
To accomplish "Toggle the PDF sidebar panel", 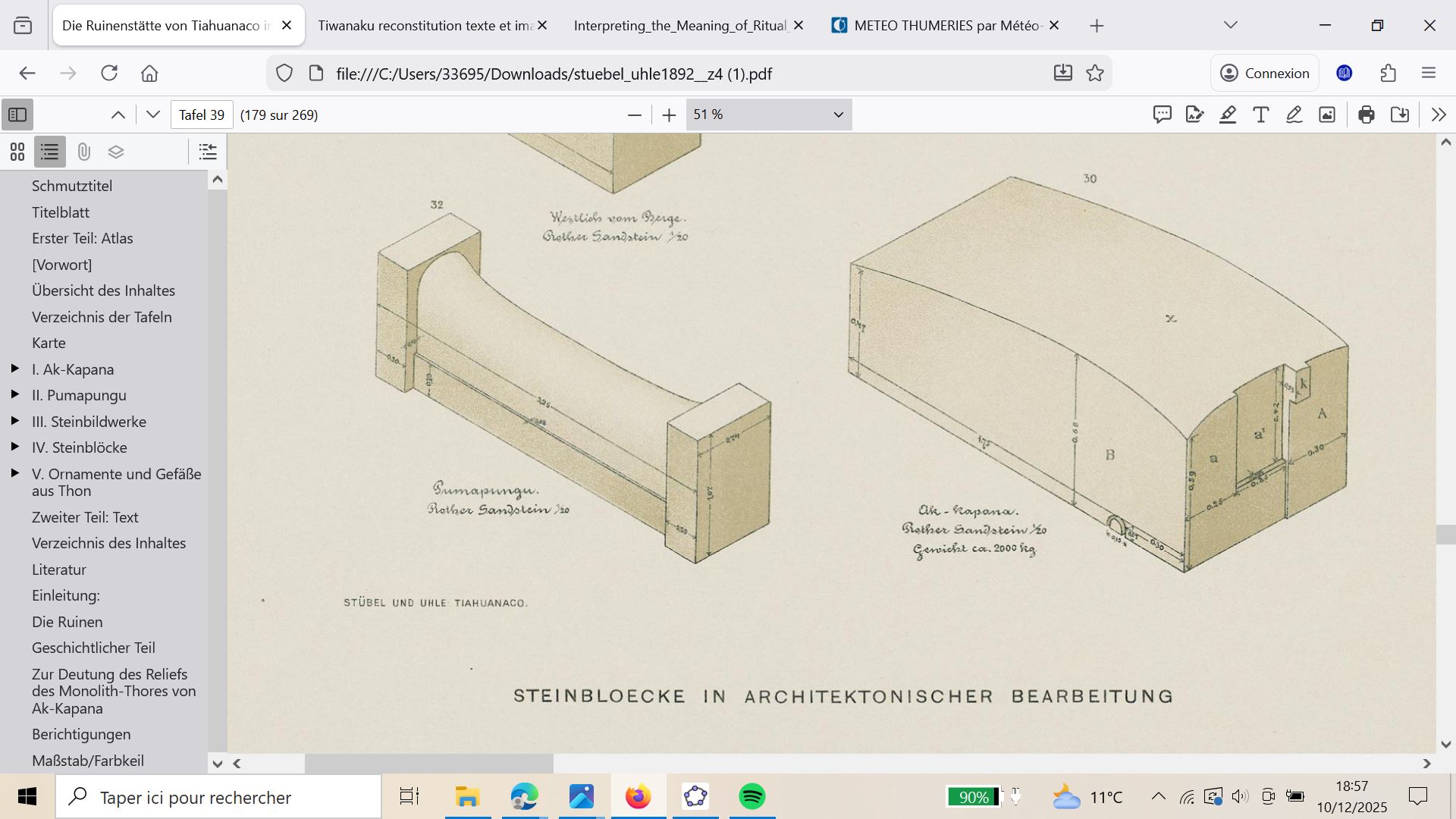I will [x=17, y=115].
